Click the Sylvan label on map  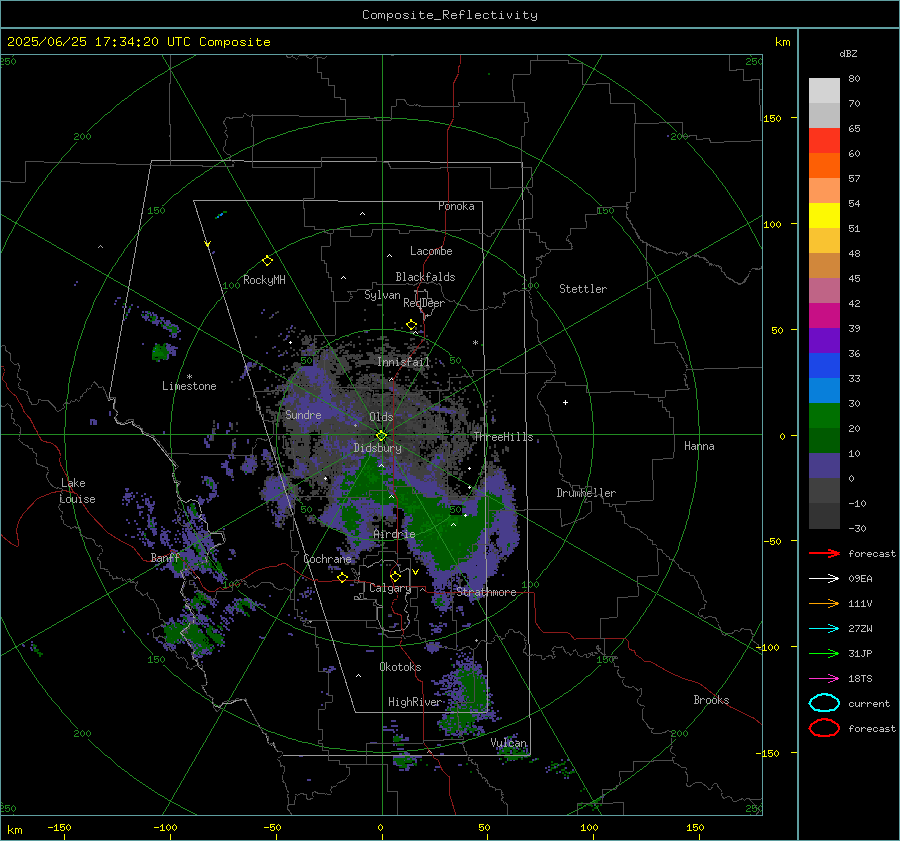[x=382, y=295]
